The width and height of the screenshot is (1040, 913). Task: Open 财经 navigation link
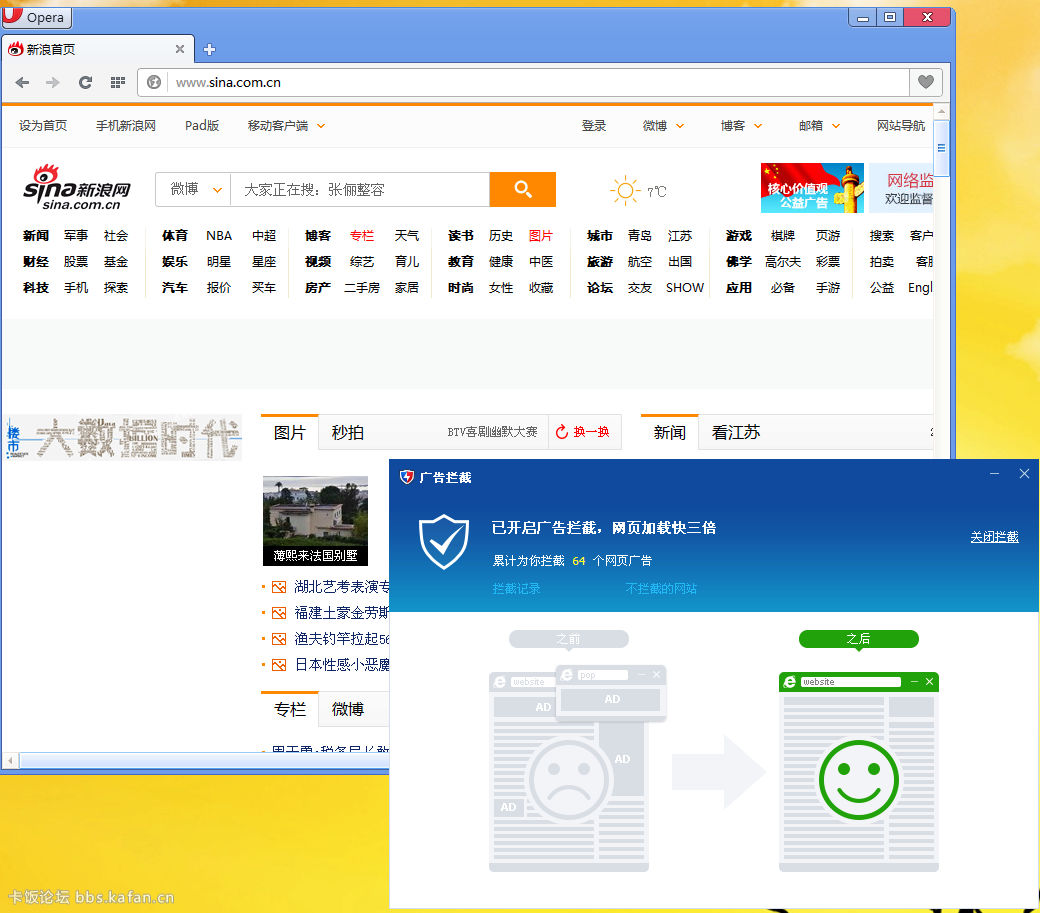click(x=36, y=262)
